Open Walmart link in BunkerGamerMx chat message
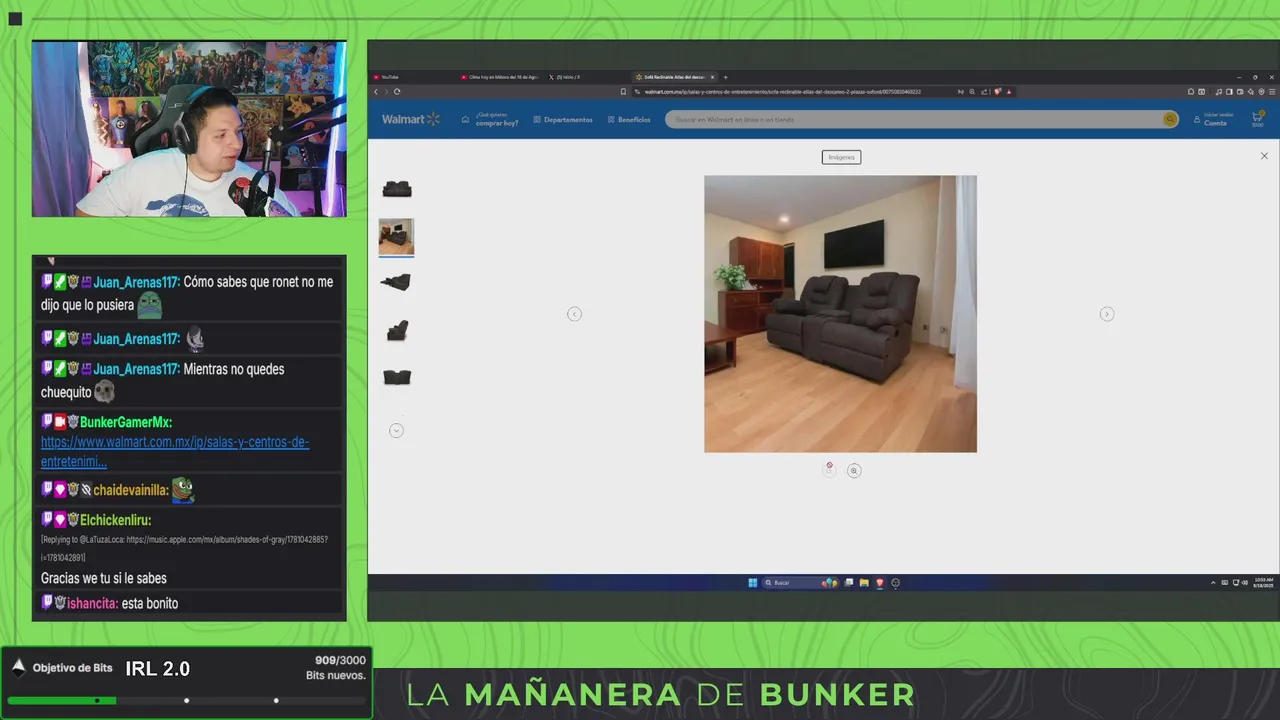This screenshot has width=1280, height=720. click(175, 452)
